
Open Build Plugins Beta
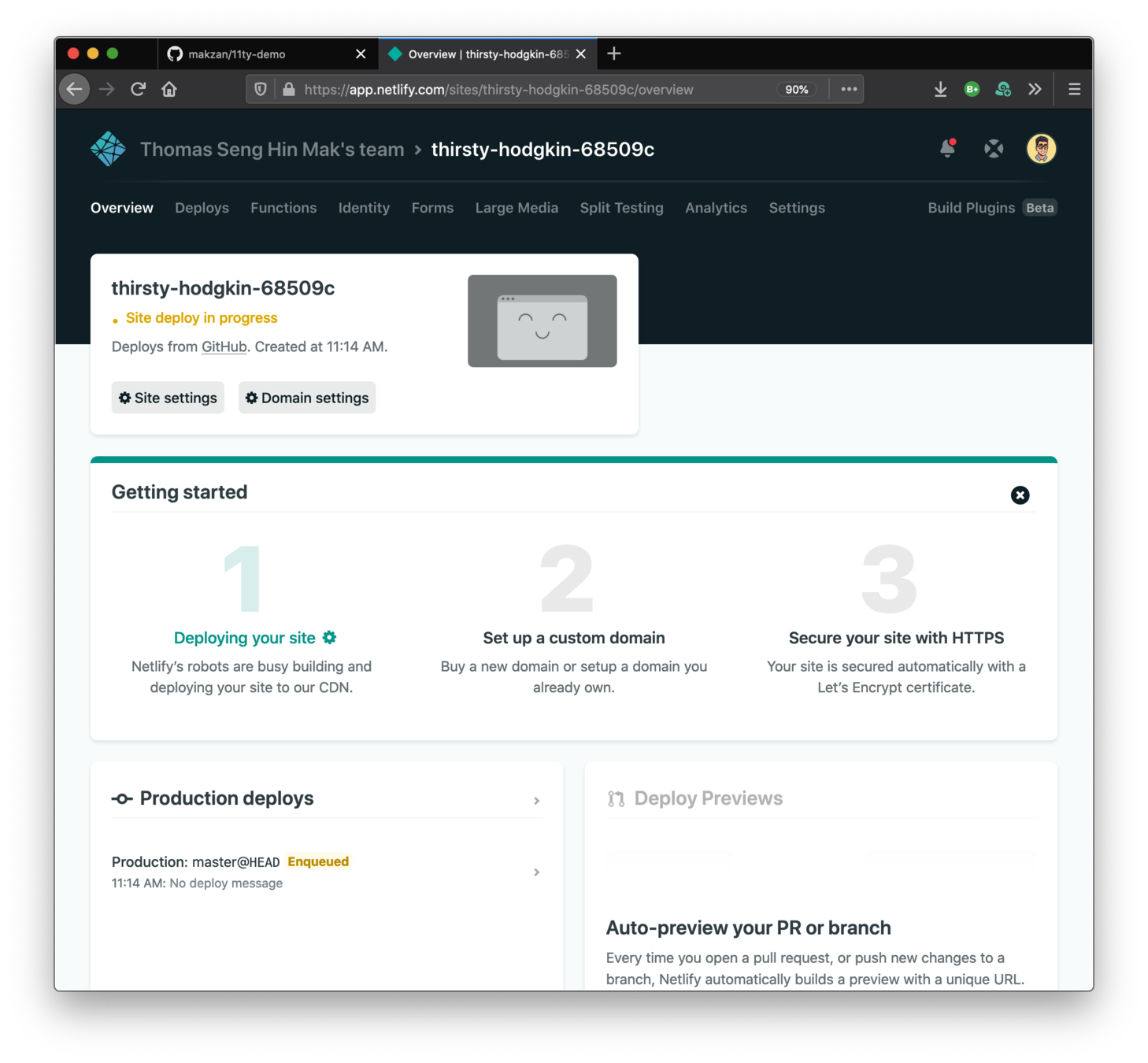tap(992, 208)
